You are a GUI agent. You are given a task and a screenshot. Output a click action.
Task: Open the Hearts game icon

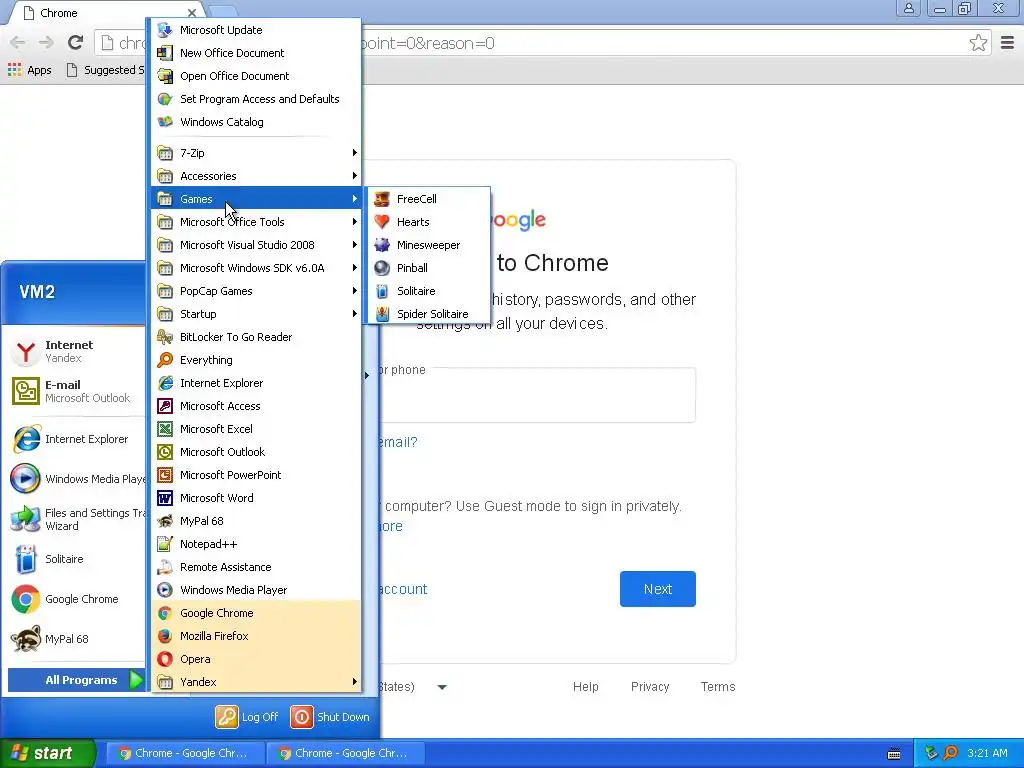382,222
